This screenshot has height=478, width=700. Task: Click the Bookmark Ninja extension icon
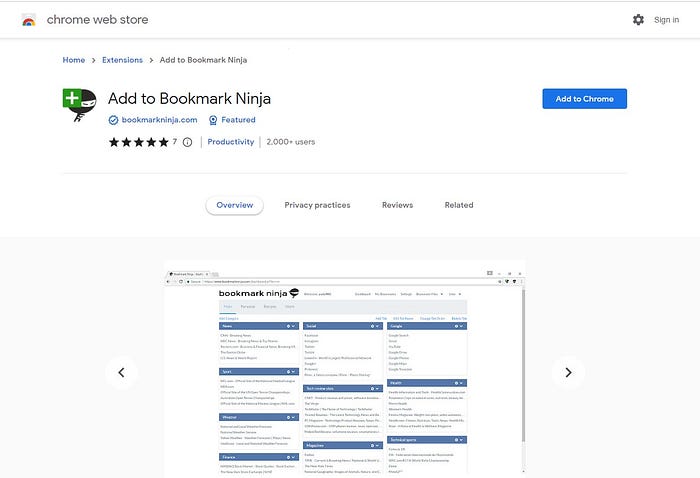pyautogui.click(x=79, y=105)
